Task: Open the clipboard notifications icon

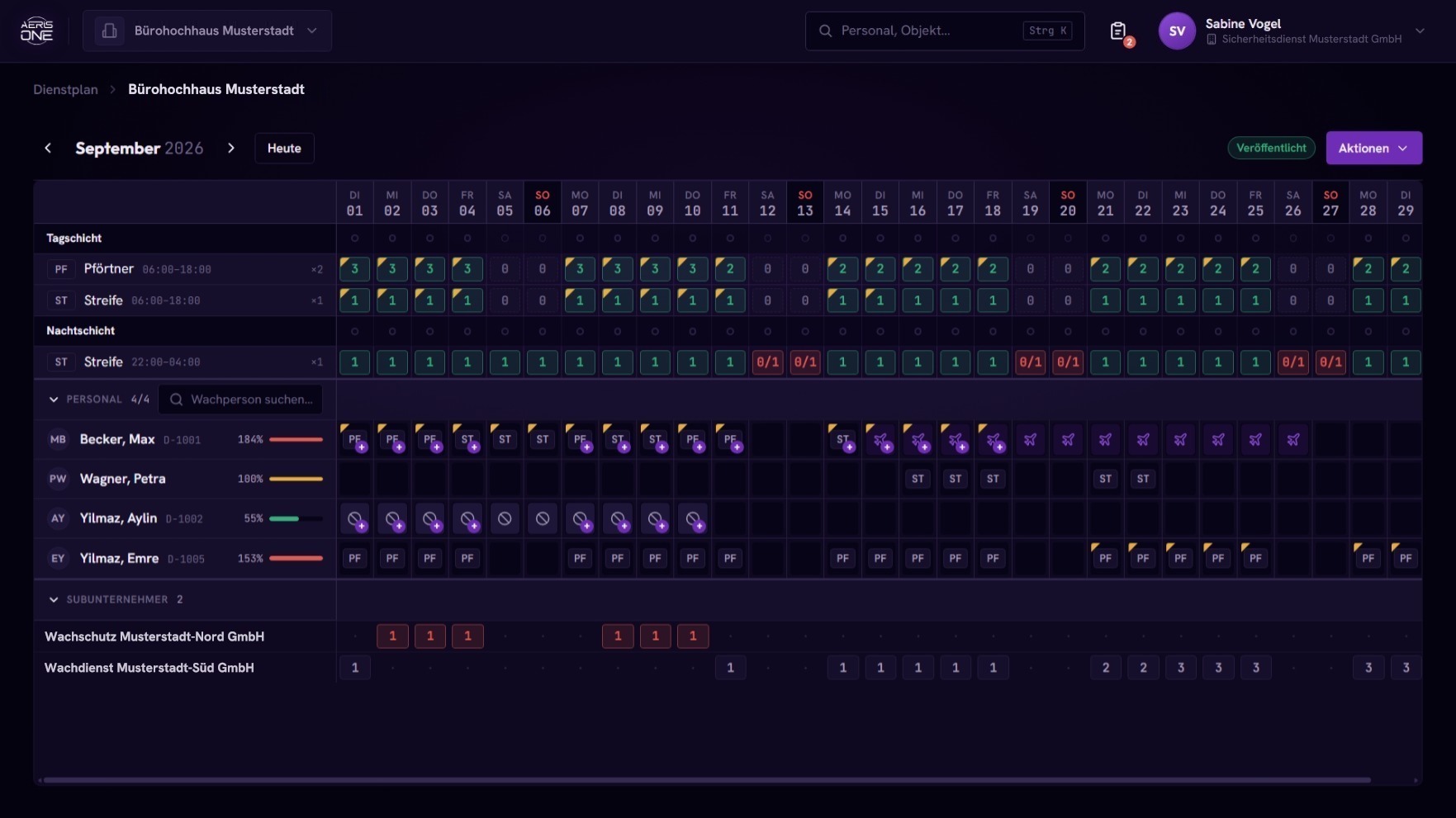Action: [x=1118, y=31]
